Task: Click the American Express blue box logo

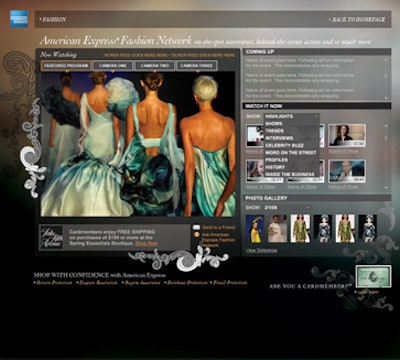Action: [x=19, y=19]
